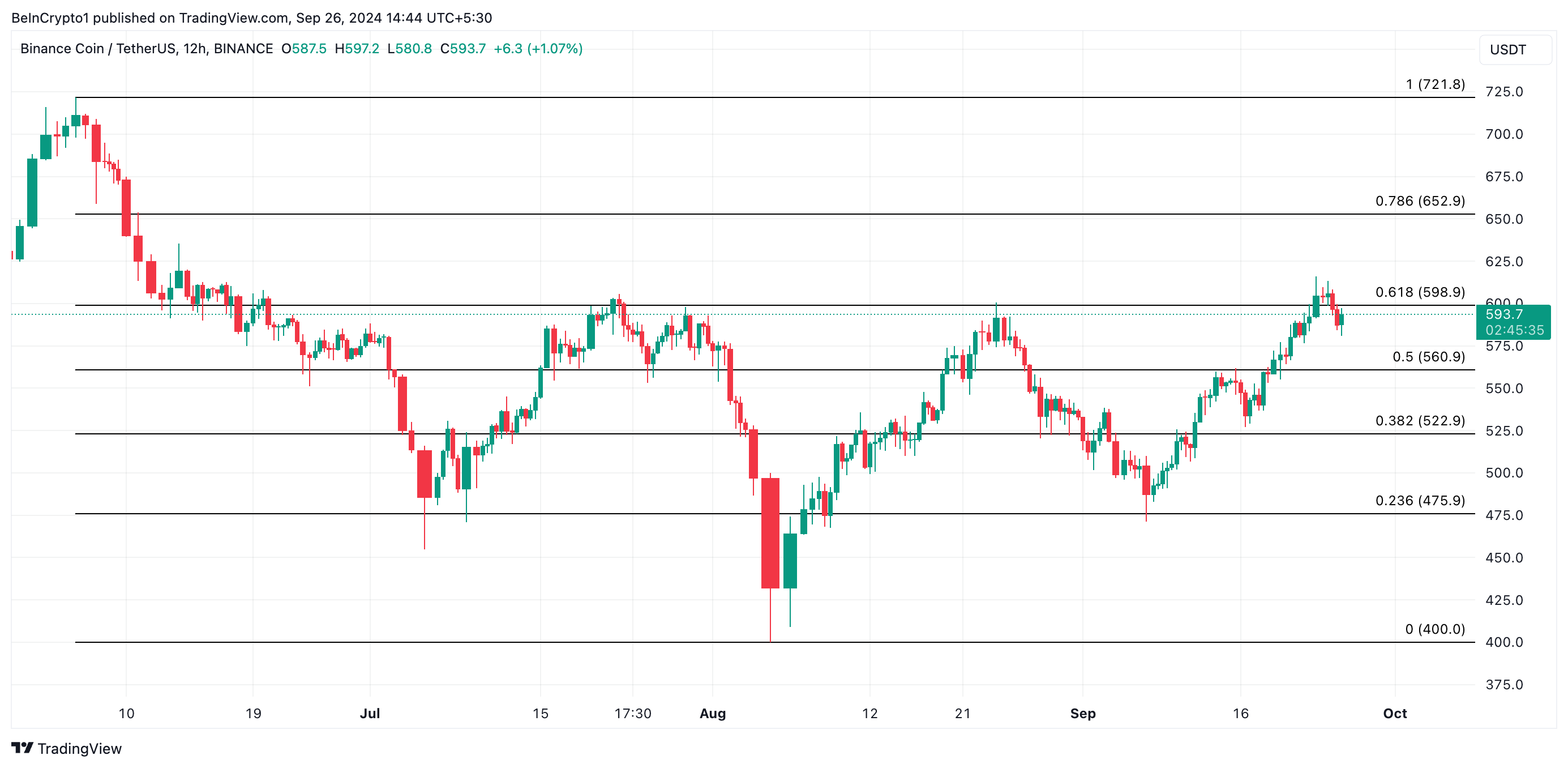This screenshot has width=1568, height=768.
Task: Select the 0.786 (652.9) Fibonacci label
Action: click(x=1420, y=201)
